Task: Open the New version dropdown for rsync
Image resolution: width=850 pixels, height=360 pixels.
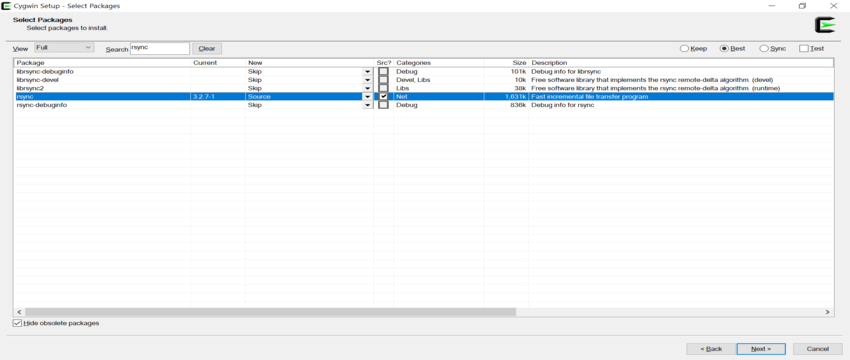Action: click(368, 97)
